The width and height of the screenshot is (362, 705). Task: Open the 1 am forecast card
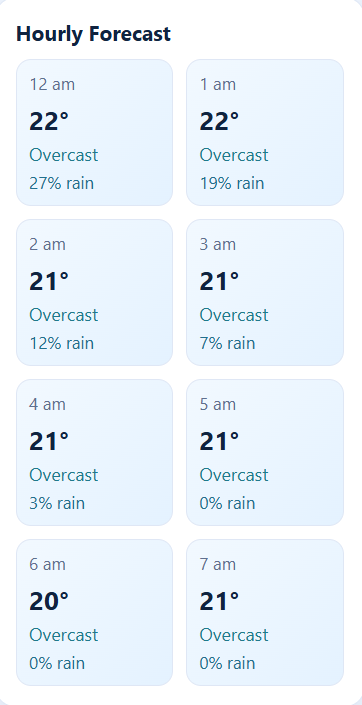(265, 132)
